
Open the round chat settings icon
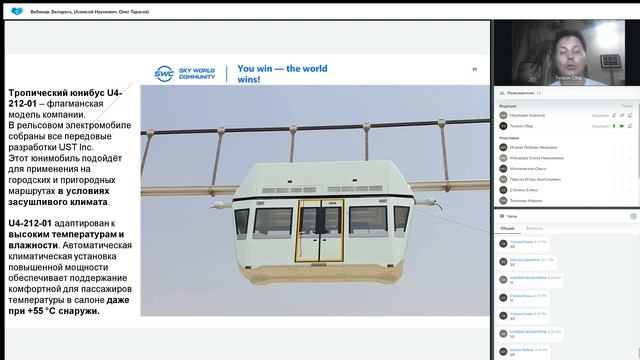[633, 216]
